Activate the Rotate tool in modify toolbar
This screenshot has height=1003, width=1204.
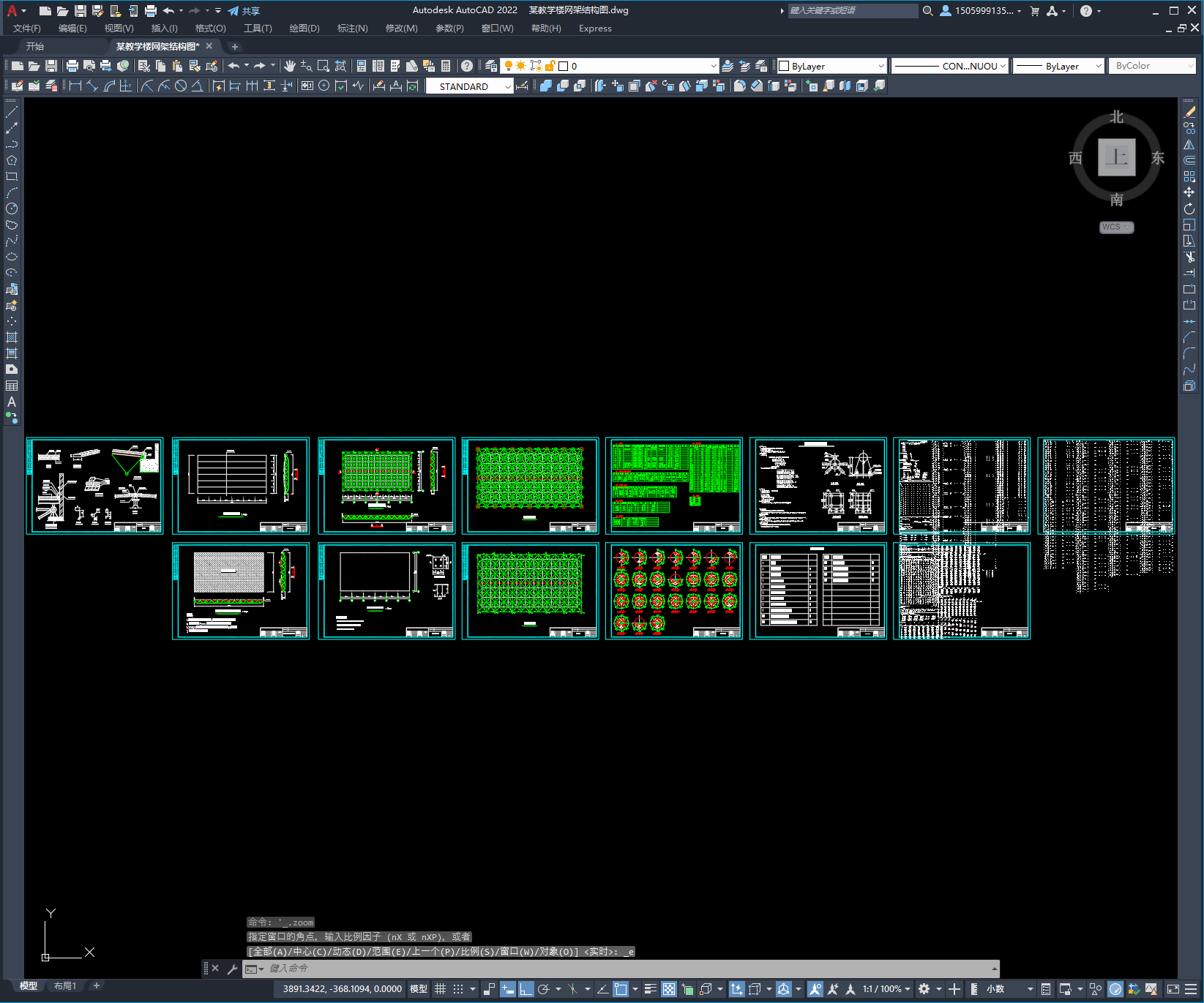pos(1189,209)
